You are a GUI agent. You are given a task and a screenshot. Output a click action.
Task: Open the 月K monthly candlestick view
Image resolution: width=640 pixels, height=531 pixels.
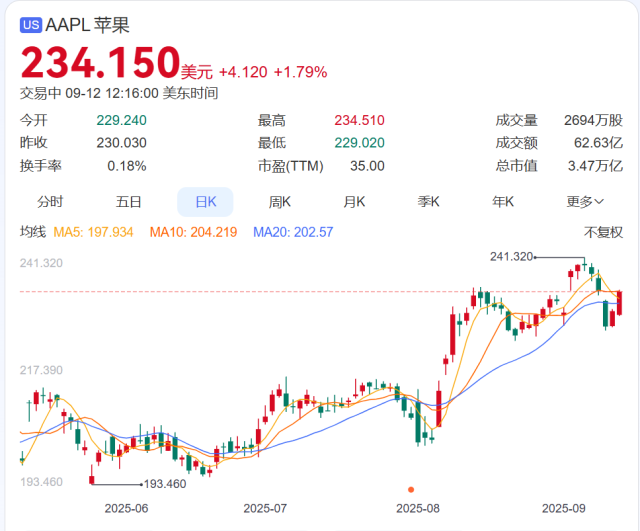354,201
